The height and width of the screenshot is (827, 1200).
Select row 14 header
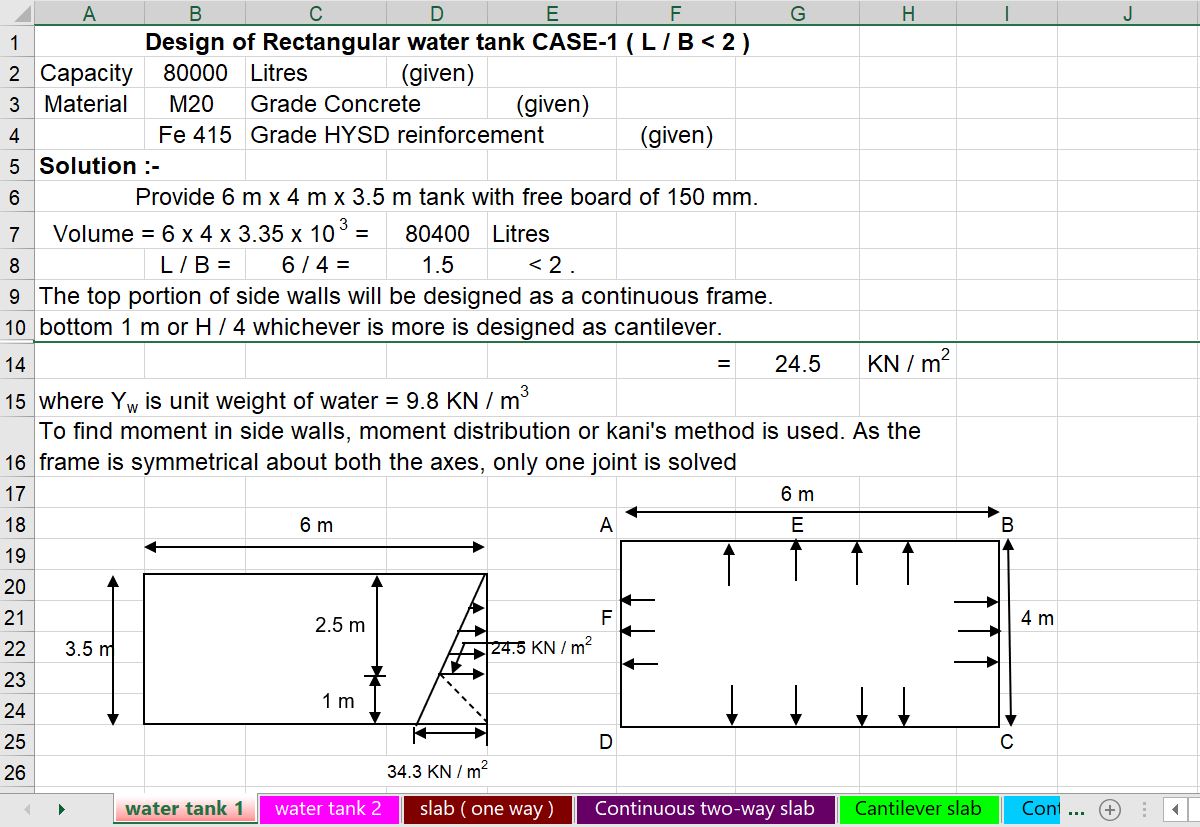15,364
